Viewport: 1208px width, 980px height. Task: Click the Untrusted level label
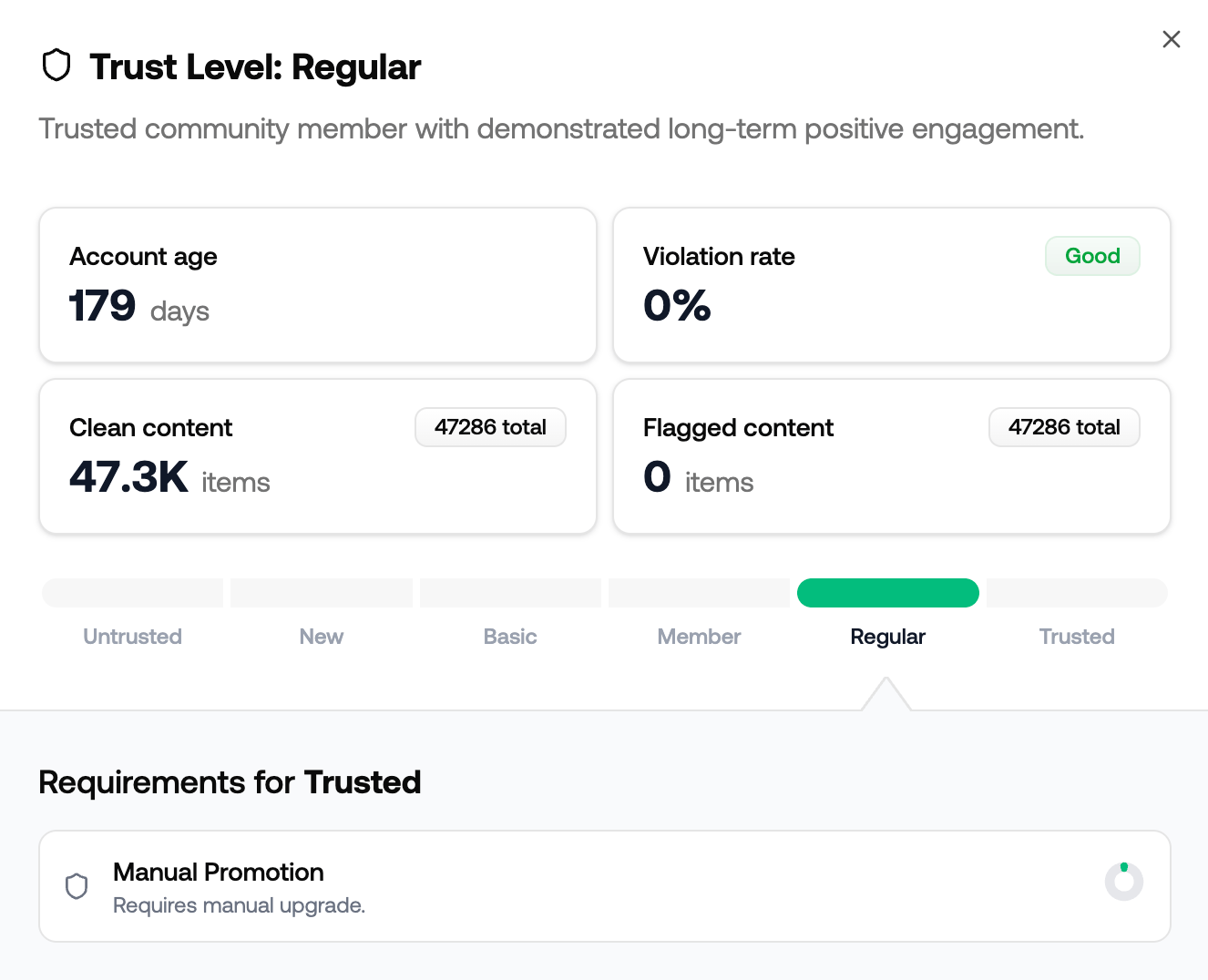133,637
